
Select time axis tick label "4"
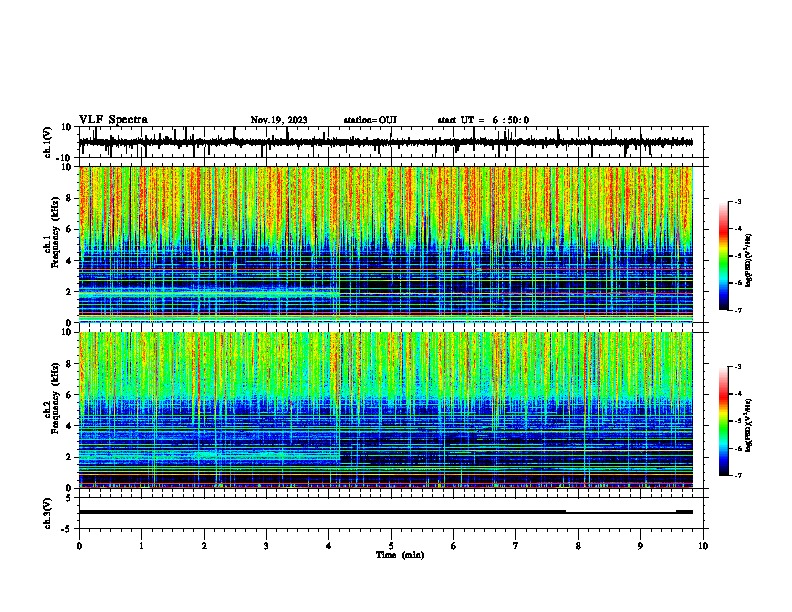[x=329, y=546]
